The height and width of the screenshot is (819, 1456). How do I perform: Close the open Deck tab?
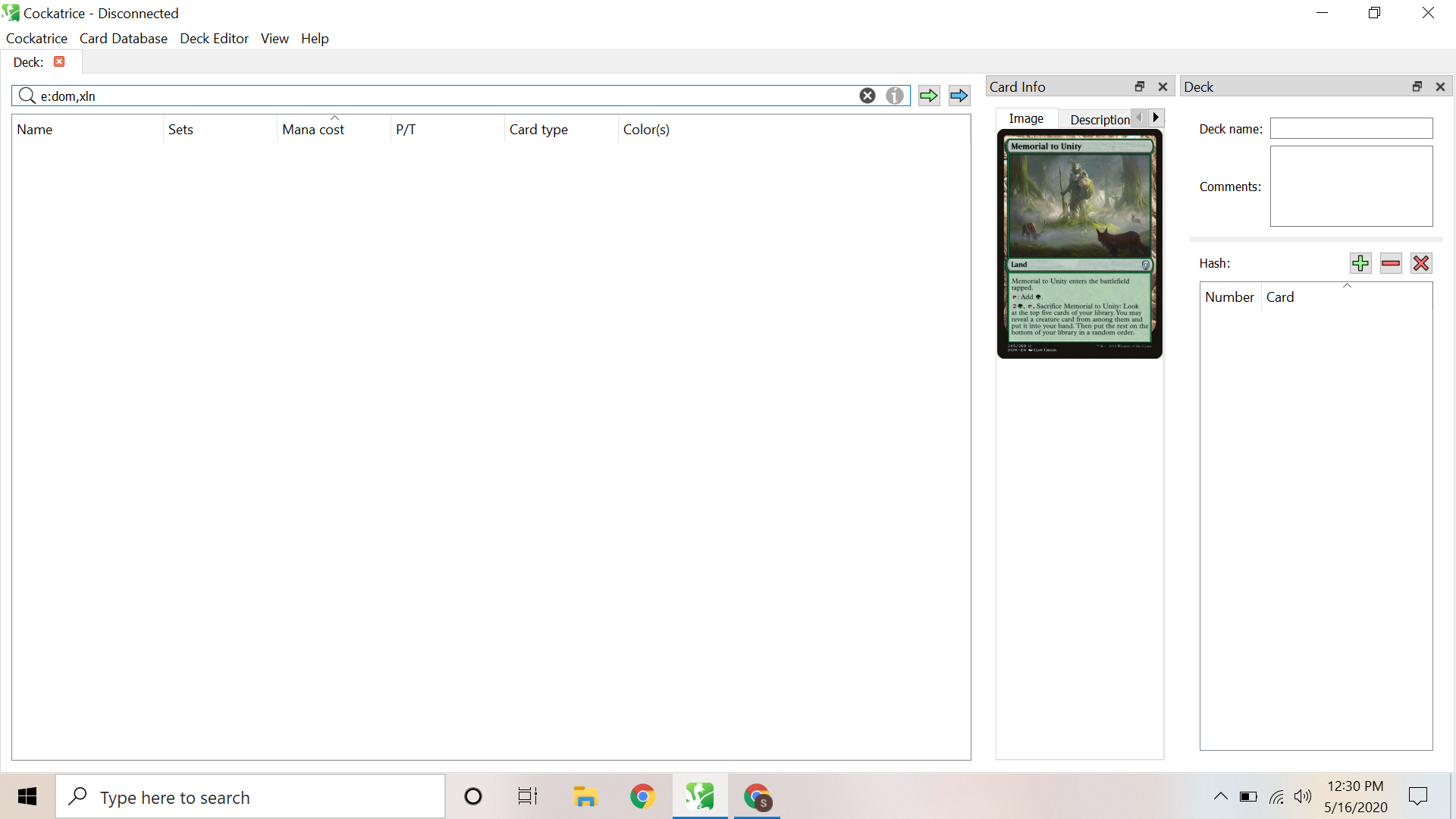tap(59, 61)
